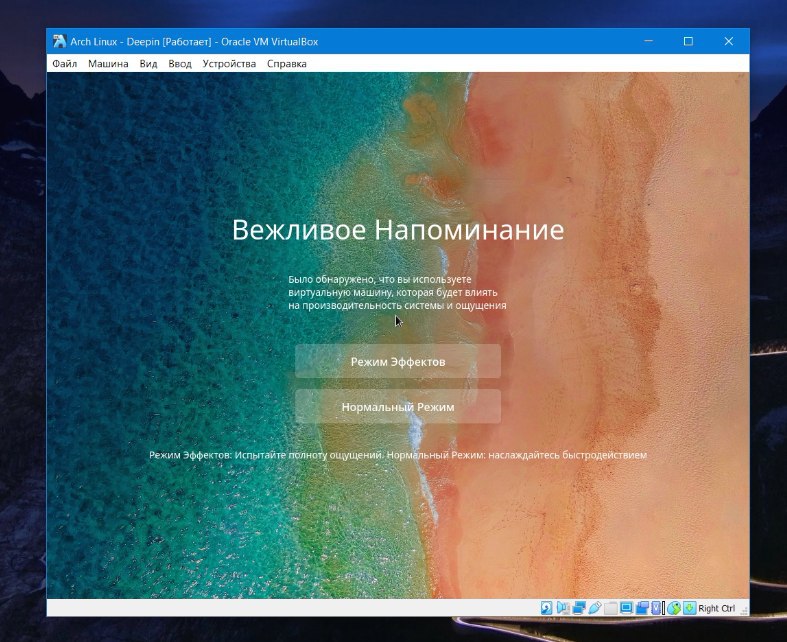Open the Устройства menu

pos(229,64)
